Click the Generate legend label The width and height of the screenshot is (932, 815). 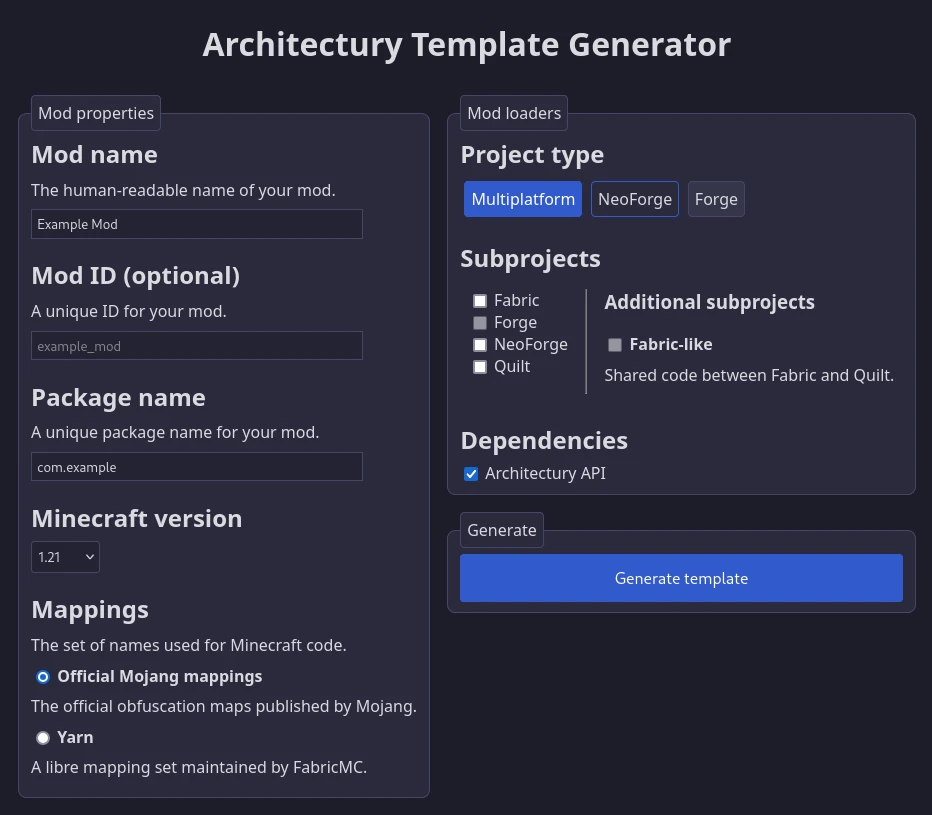(502, 530)
